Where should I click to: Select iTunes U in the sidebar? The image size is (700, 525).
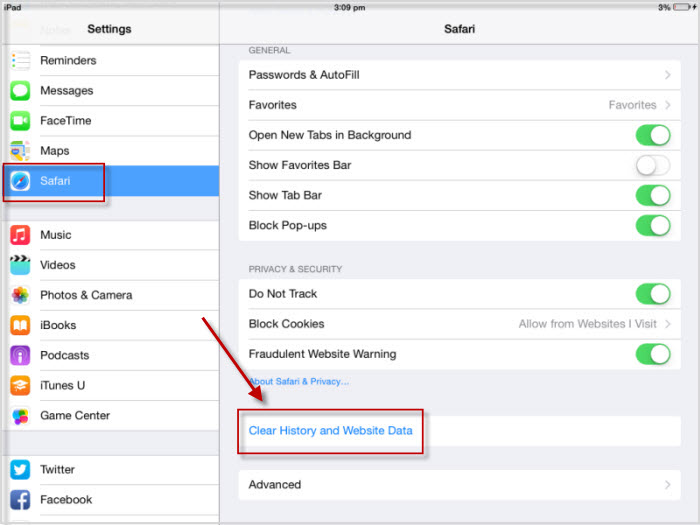pyautogui.click(x=111, y=385)
